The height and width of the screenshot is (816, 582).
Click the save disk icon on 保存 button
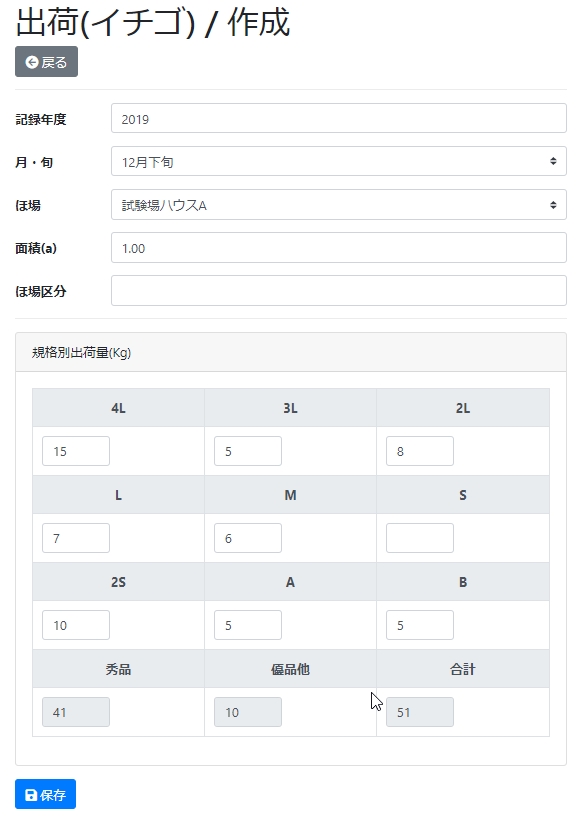point(28,794)
